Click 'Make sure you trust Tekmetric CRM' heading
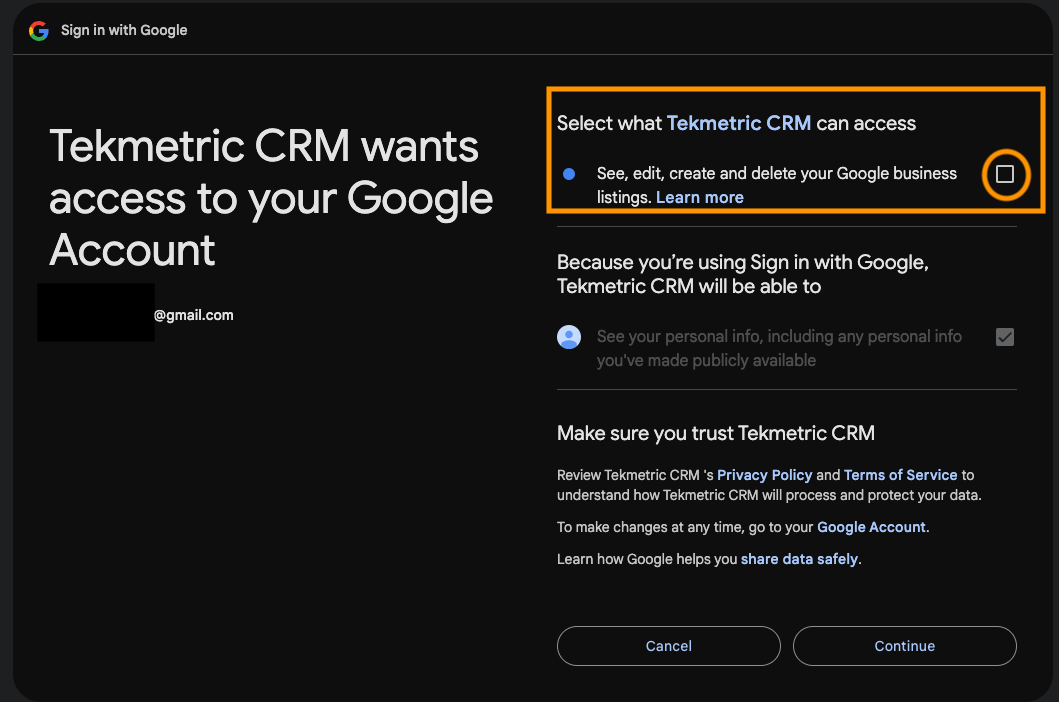The image size is (1059, 702). [716, 433]
